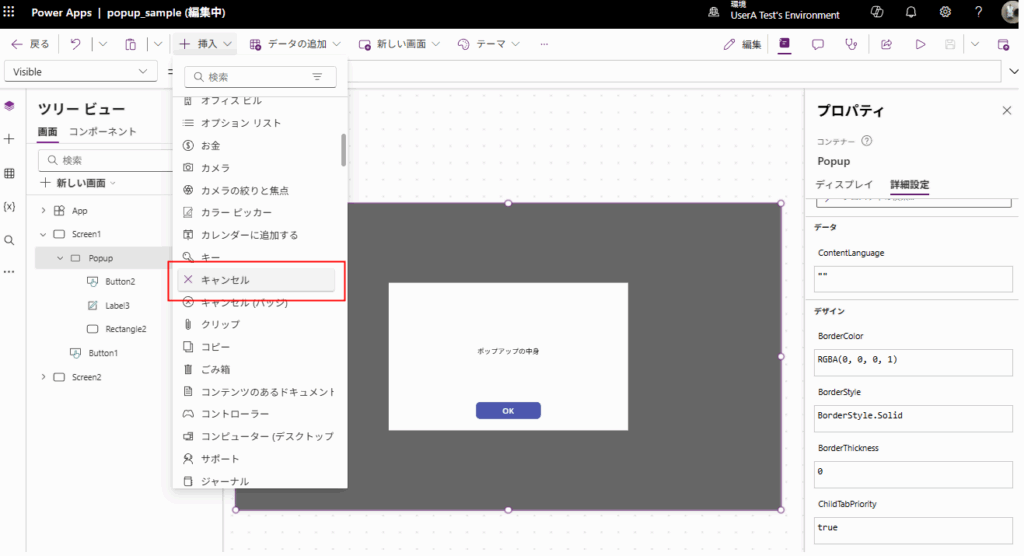
Task: Select Rectangle2 in the tree
Action: pyautogui.click(x=125, y=329)
